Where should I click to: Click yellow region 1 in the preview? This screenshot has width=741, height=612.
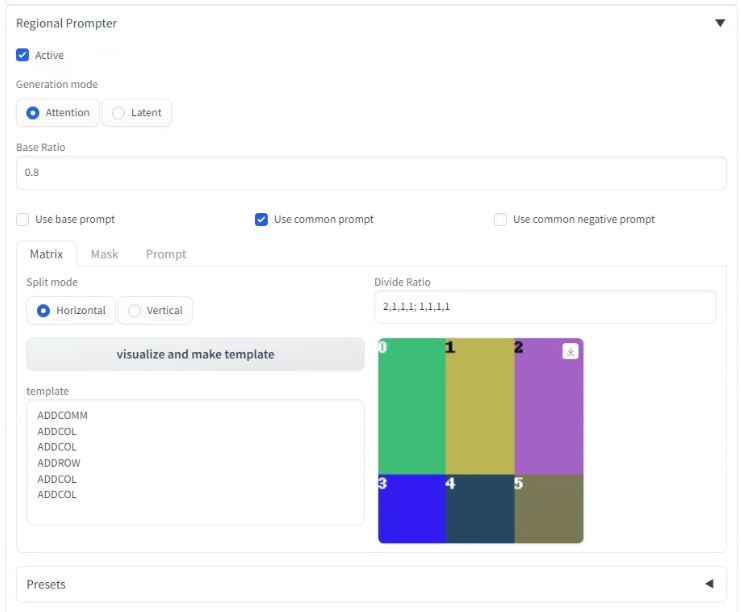tap(480, 406)
